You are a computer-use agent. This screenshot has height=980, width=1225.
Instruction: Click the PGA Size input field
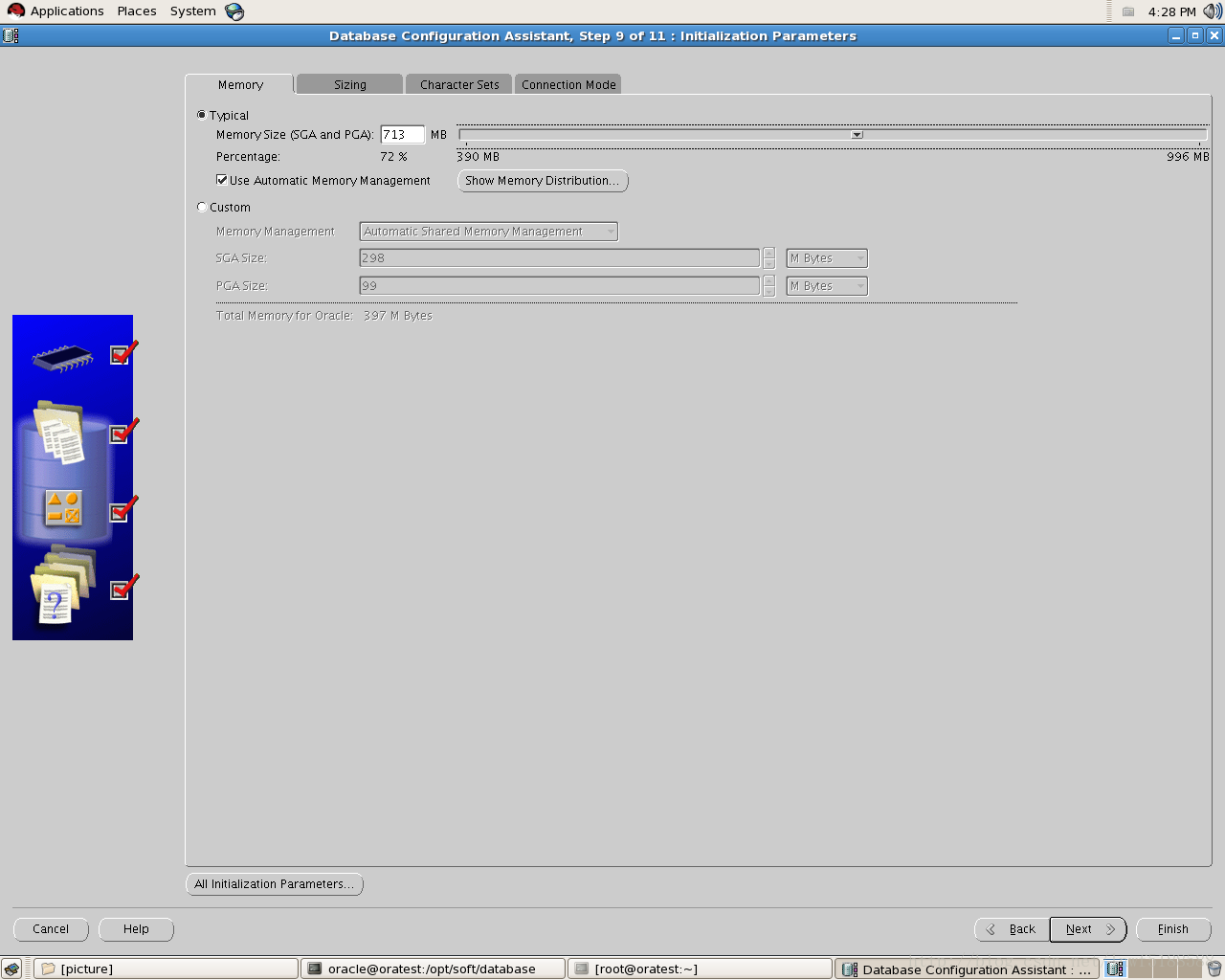(559, 286)
